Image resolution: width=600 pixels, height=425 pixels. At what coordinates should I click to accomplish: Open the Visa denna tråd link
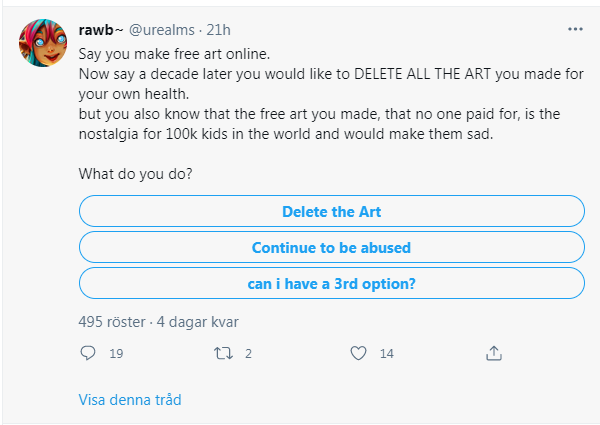coord(130,400)
